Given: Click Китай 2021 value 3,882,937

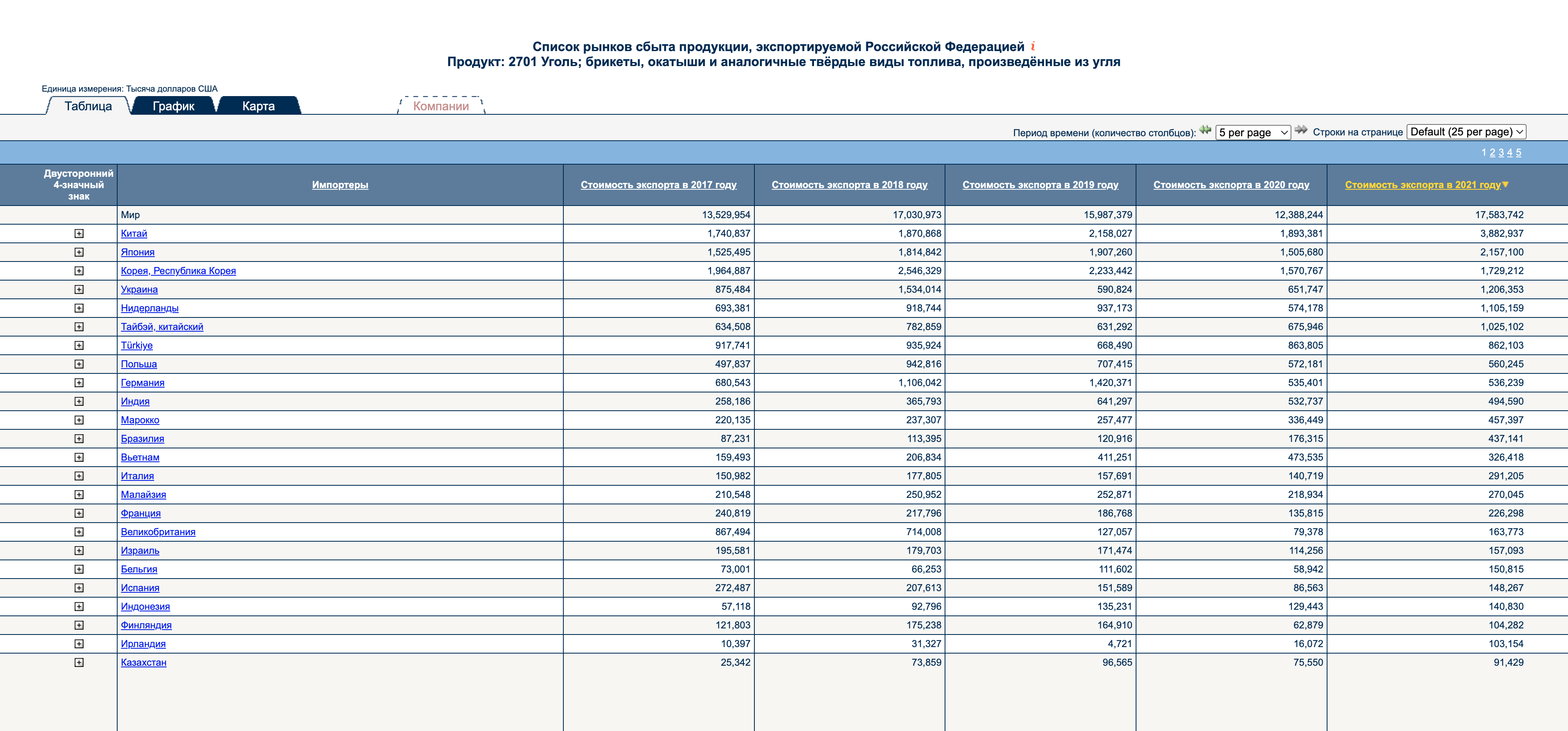Looking at the screenshot, I should pos(1501,234).
